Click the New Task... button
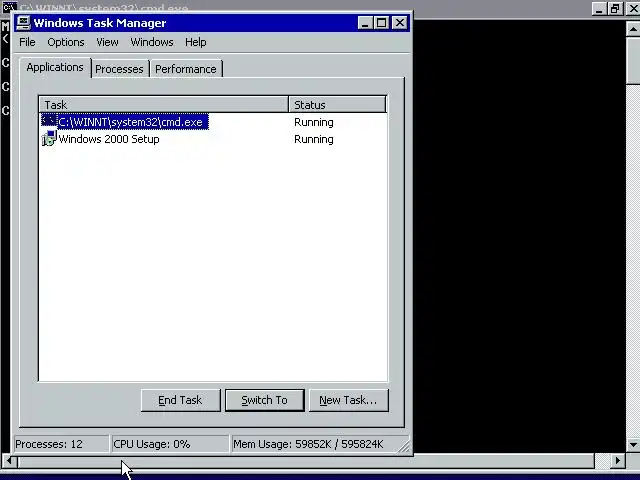 pos(348,400)
